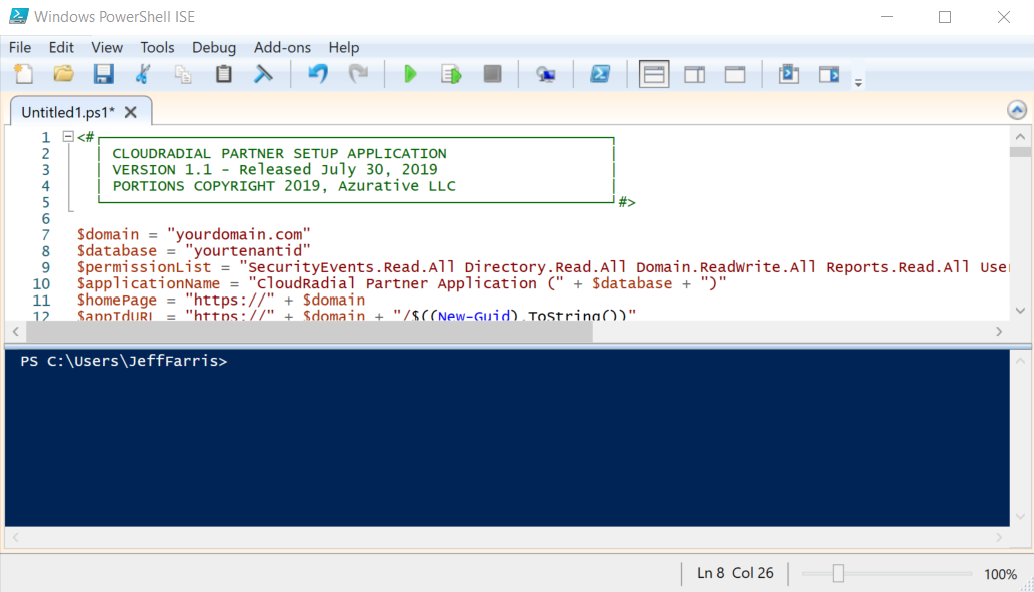Screen dimensions: 1034x592
Task: Click the PowerShell ISE title bar icon
Action: pos(18,16)
